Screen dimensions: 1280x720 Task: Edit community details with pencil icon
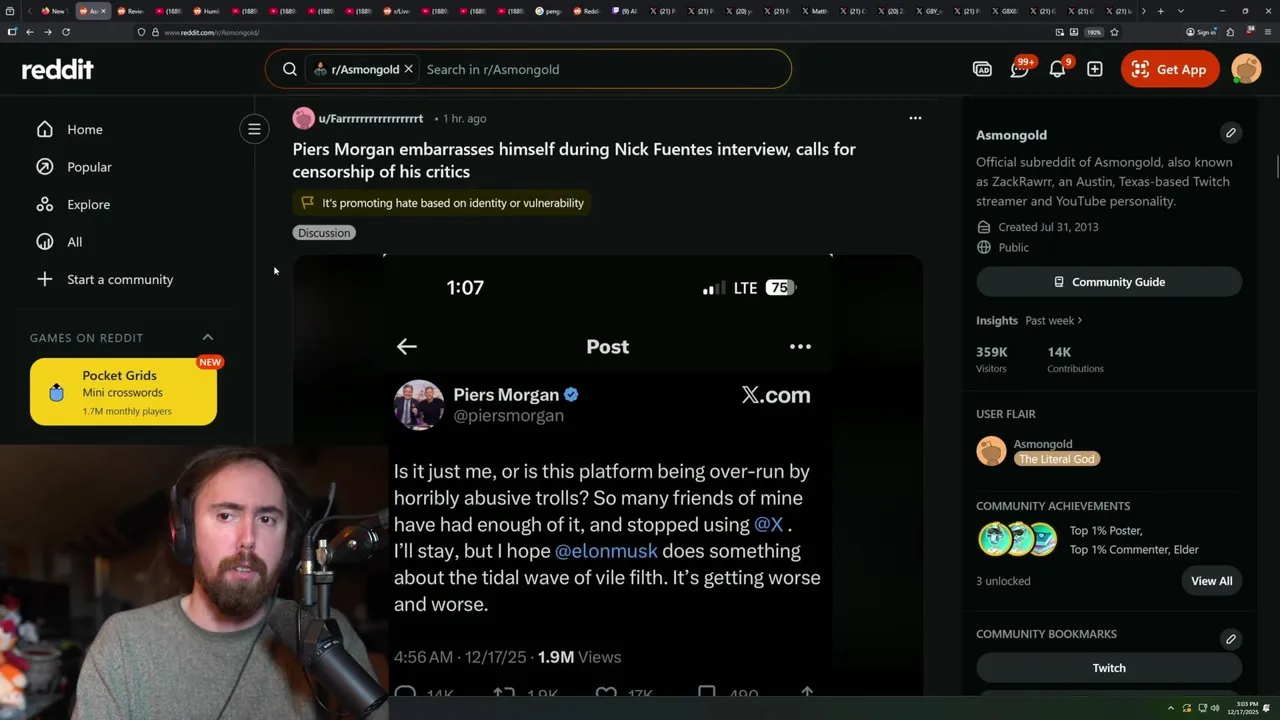tap(1231, 133)
